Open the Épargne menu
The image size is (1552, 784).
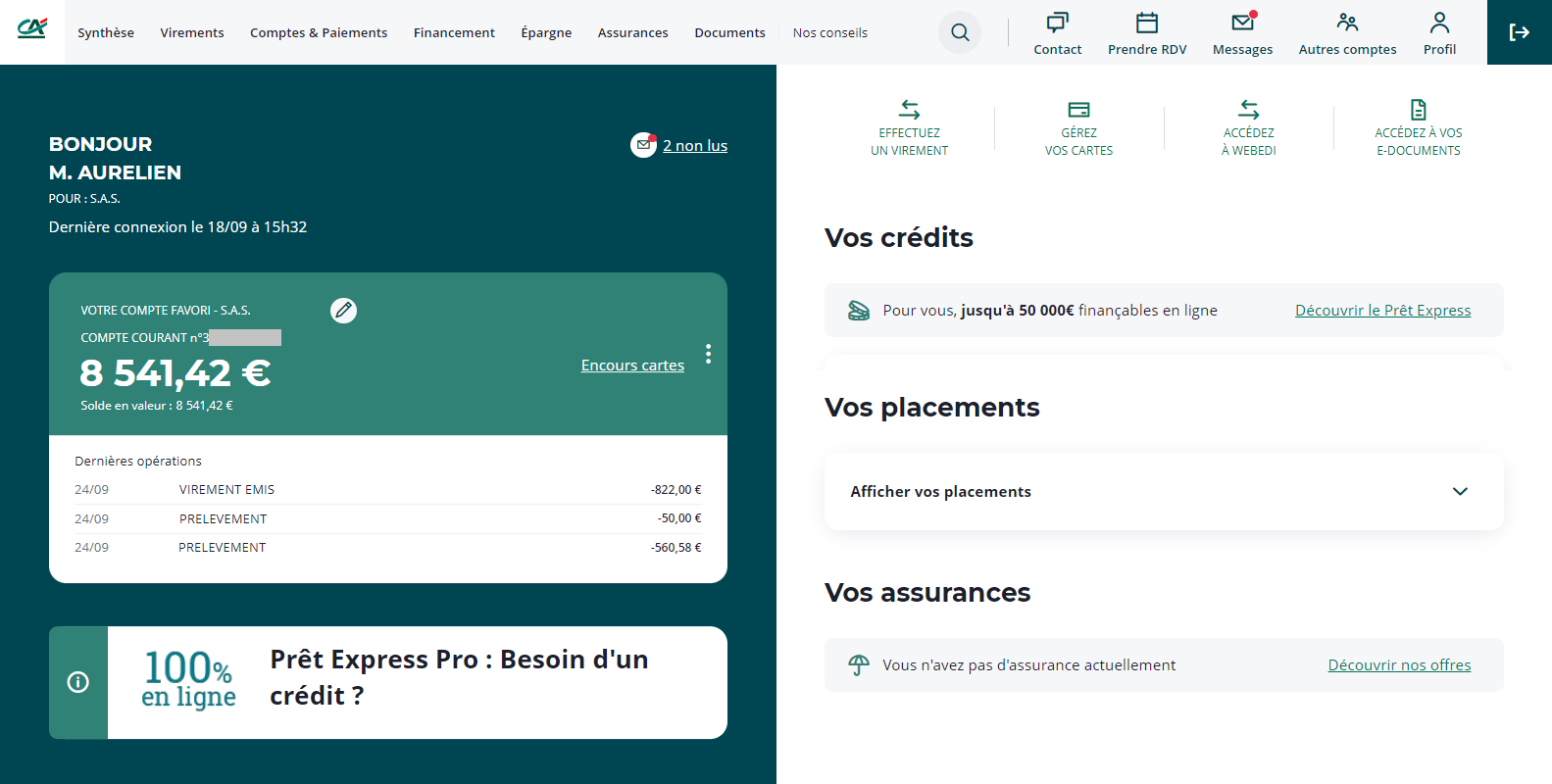(546, 32)
